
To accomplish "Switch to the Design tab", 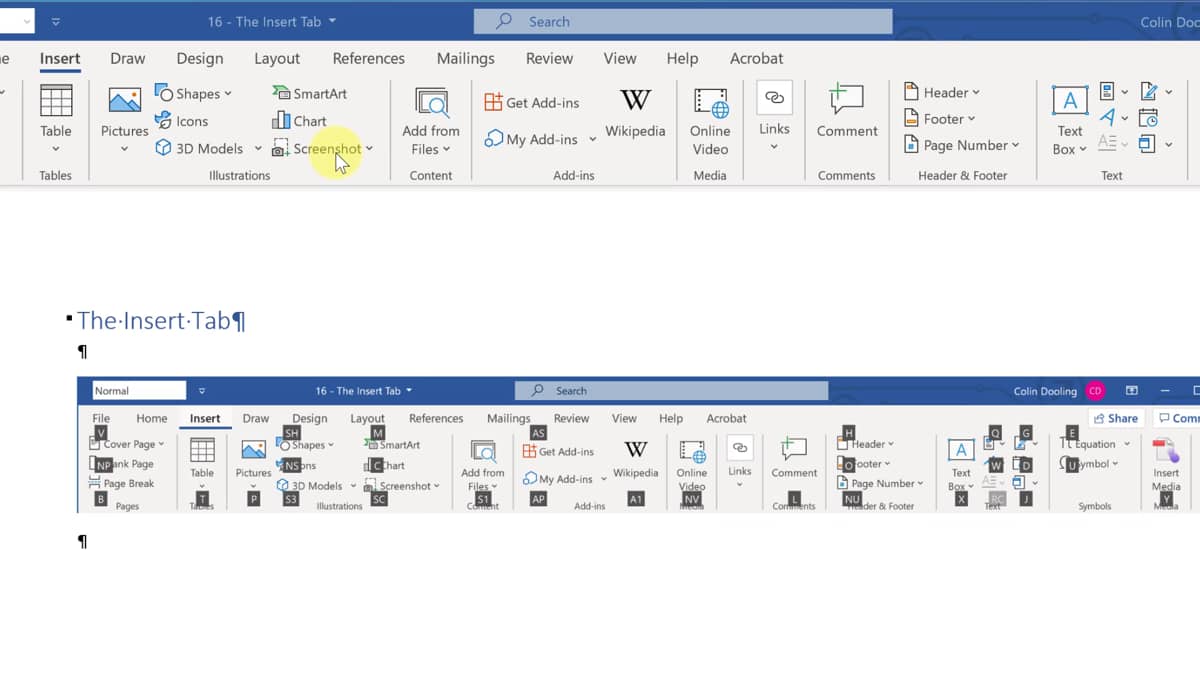I will [200, 58].
